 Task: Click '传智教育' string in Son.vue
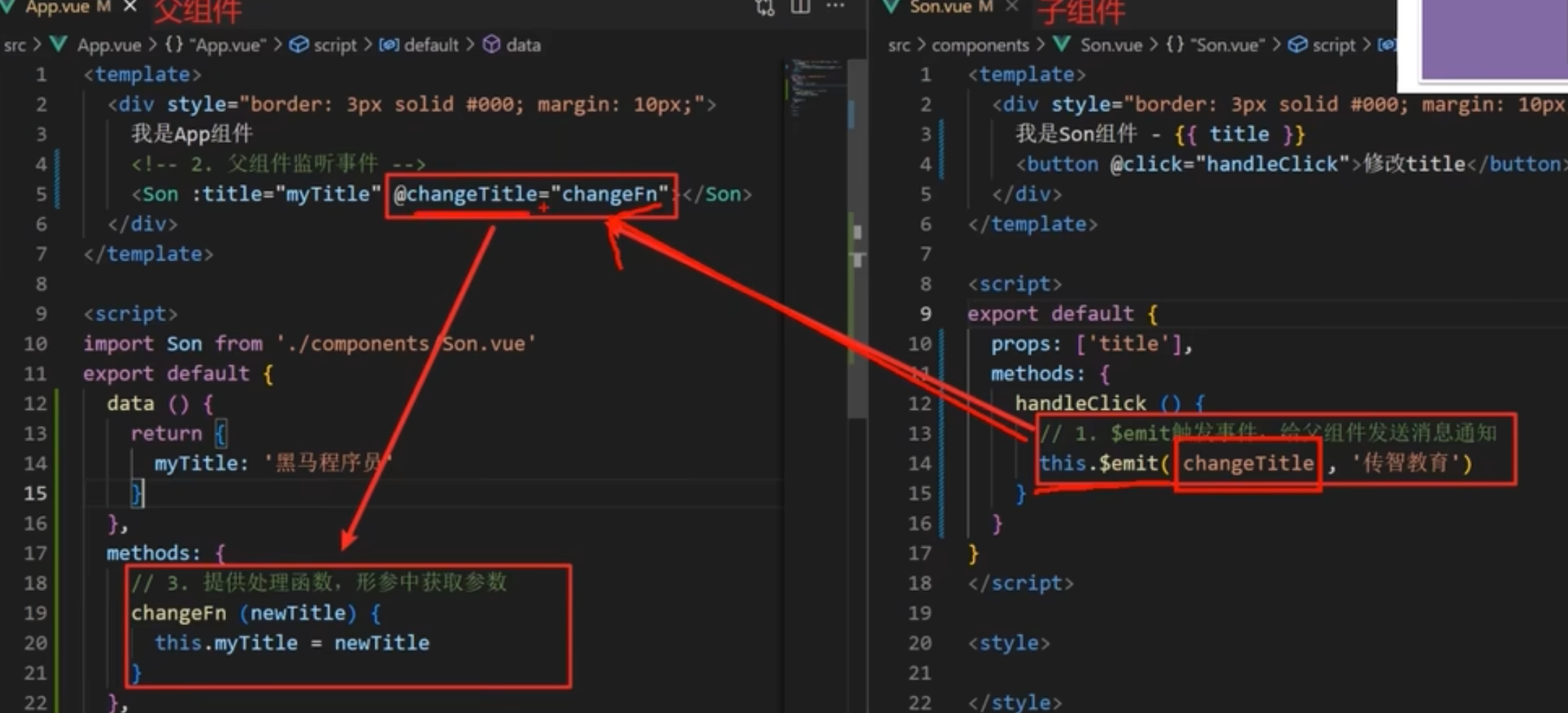click(1406, 463)
